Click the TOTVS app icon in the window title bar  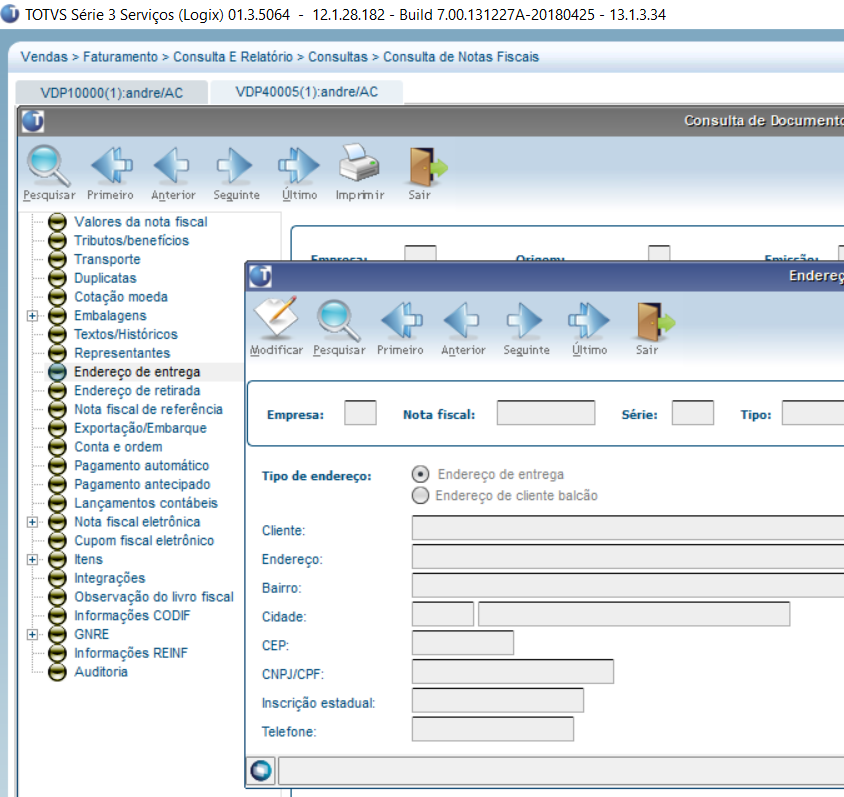(10, 14)
